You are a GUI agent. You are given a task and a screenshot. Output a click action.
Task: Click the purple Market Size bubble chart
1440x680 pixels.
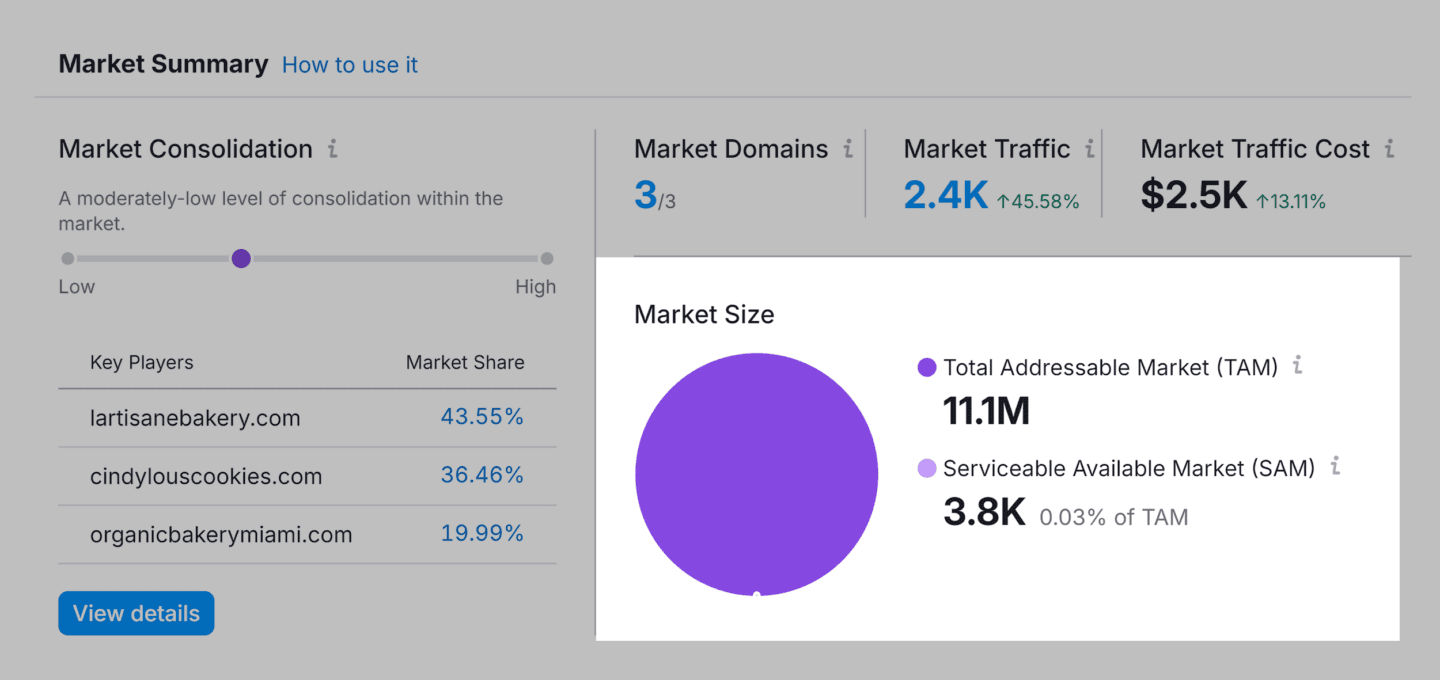click(756, 473)
